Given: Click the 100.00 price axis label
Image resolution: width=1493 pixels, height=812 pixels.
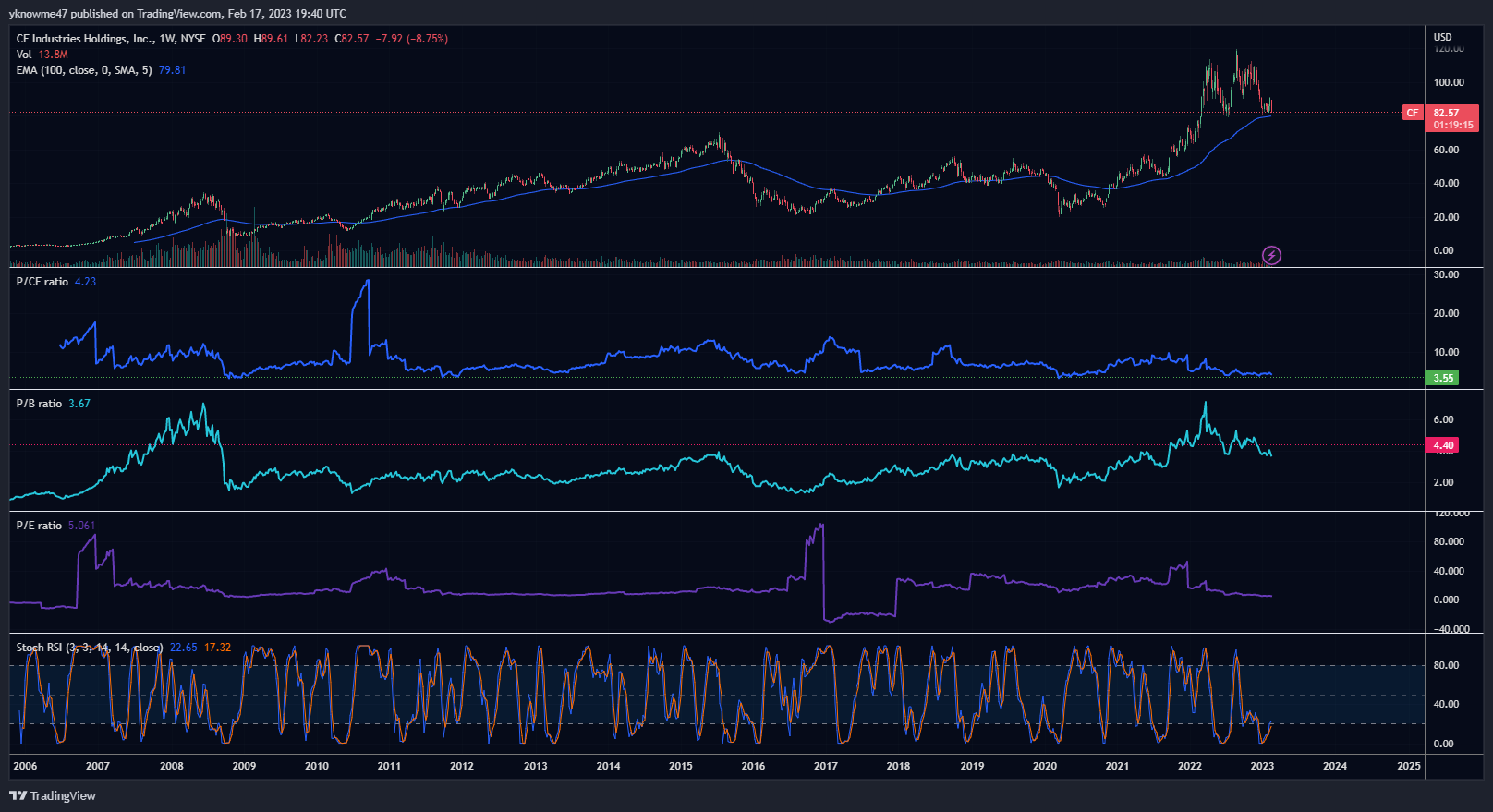Looking at the screenshot, I should (x=1449, y=82).
